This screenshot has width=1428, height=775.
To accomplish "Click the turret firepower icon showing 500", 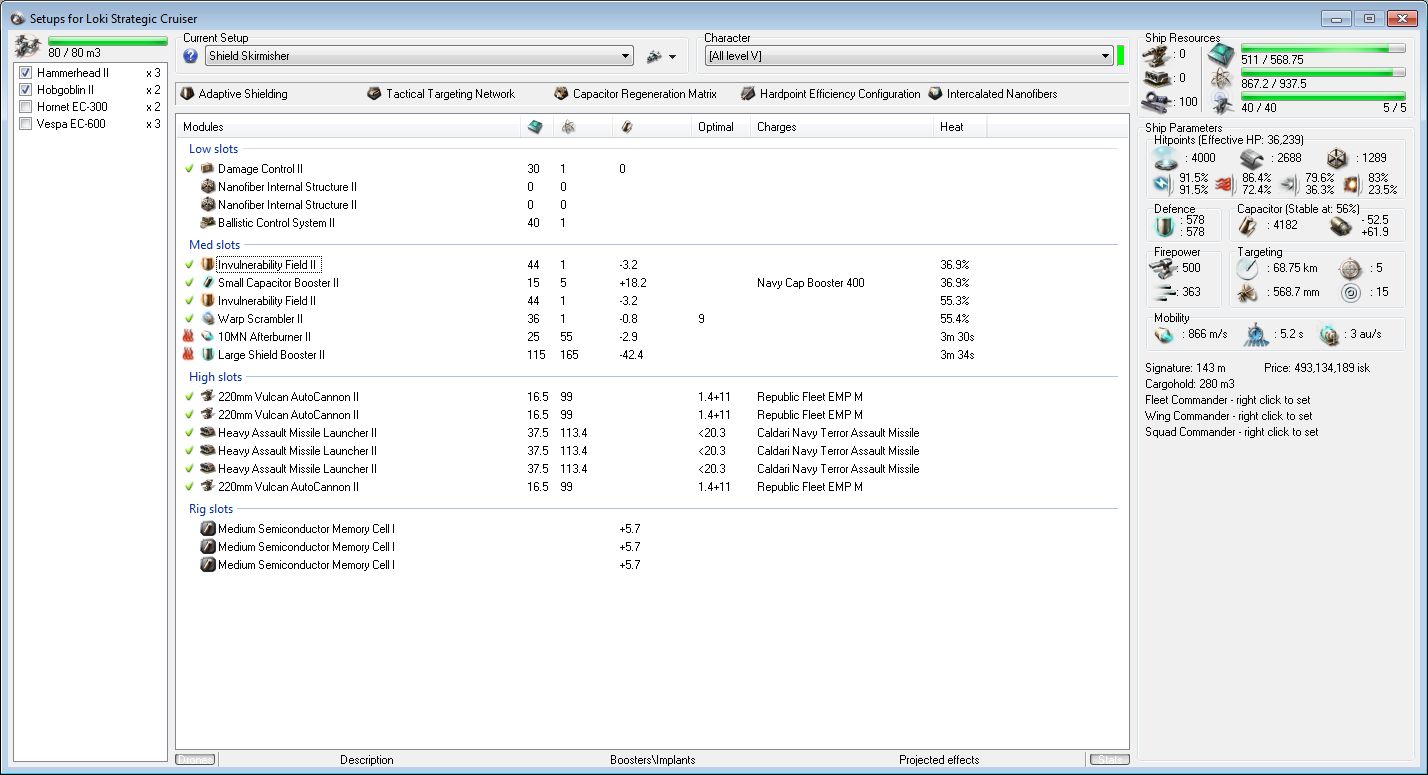I will [x=1163, y=268].
